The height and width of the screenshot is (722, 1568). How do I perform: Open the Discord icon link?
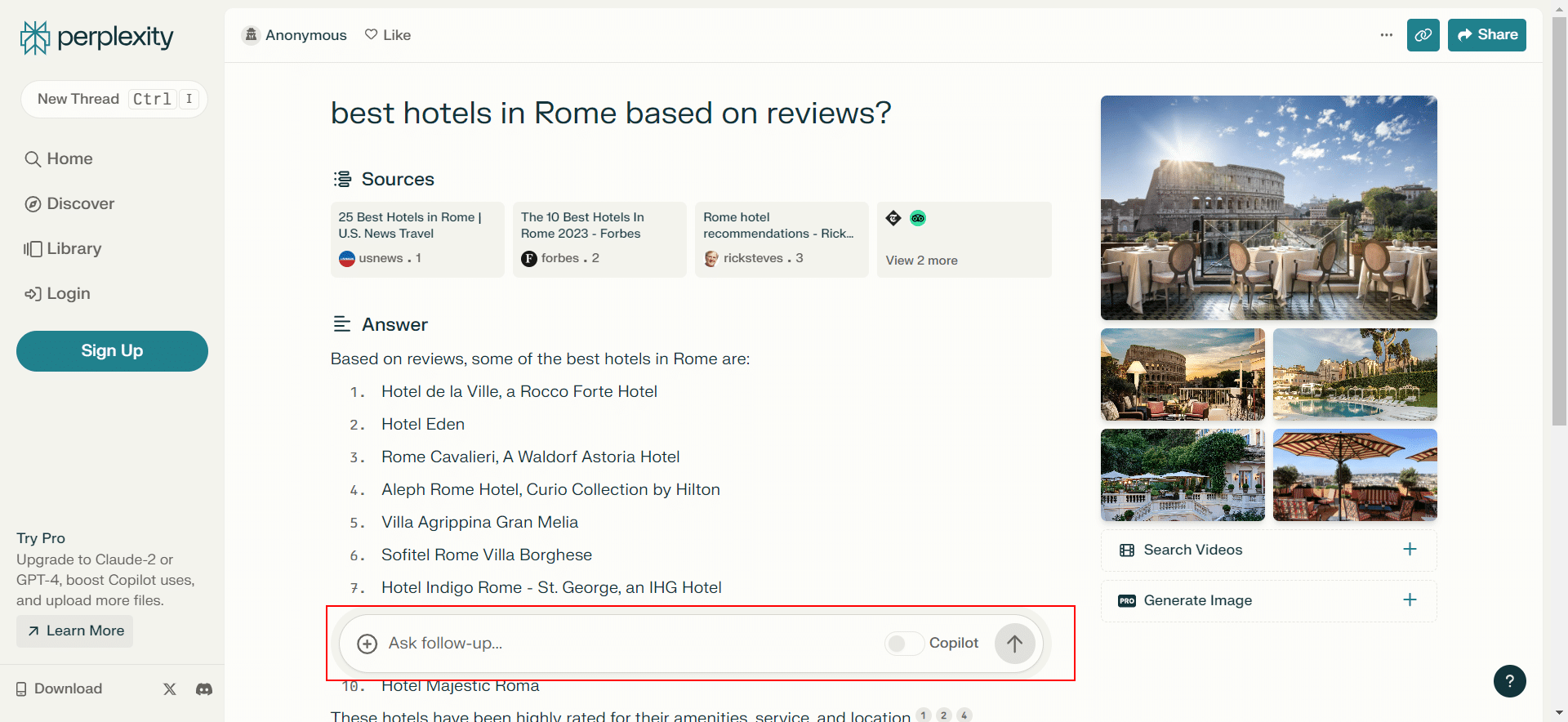coord(204,689)
